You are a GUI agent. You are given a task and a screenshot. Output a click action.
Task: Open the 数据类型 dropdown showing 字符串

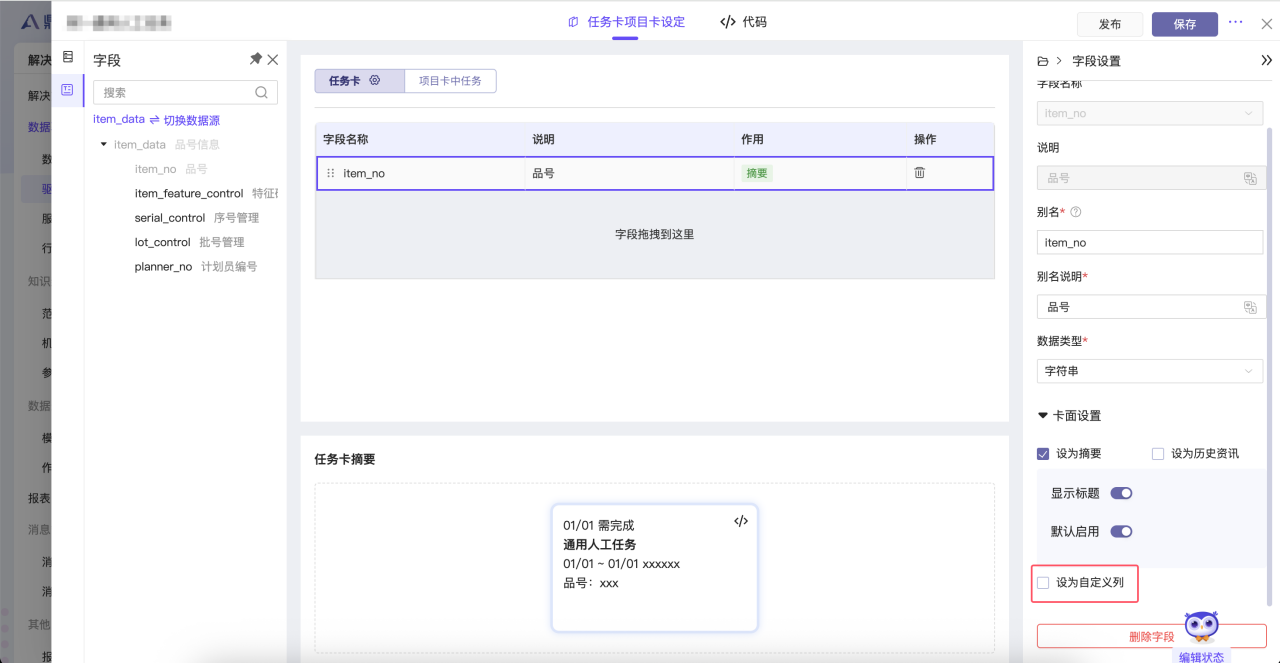point(1149,371)
